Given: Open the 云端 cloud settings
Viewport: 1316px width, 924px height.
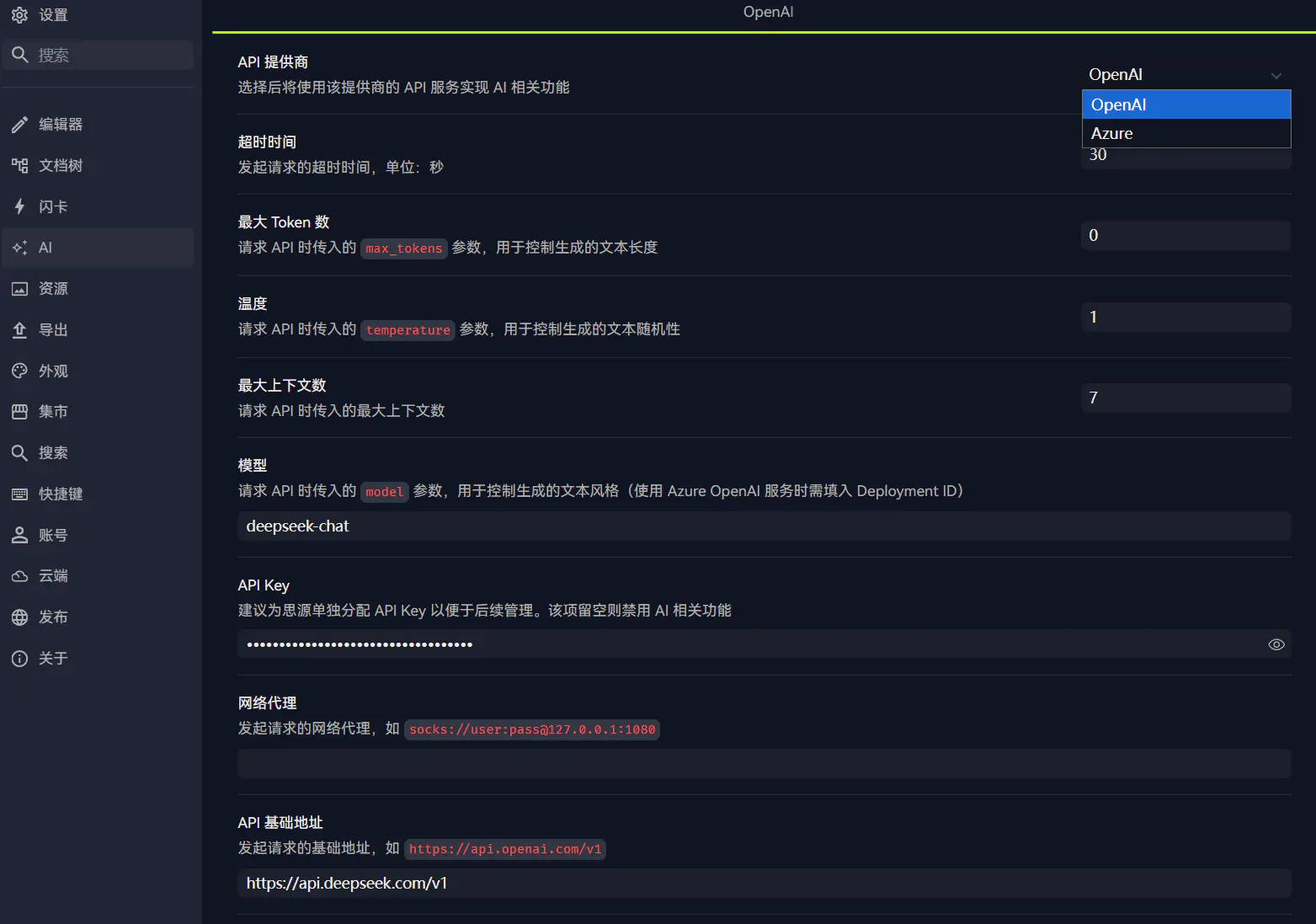Looking at the screenshot, I should [52, 575].
